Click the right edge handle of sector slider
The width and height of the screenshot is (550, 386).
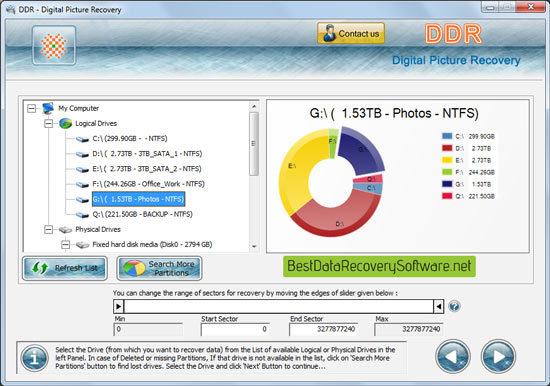(x=438, y=307)
